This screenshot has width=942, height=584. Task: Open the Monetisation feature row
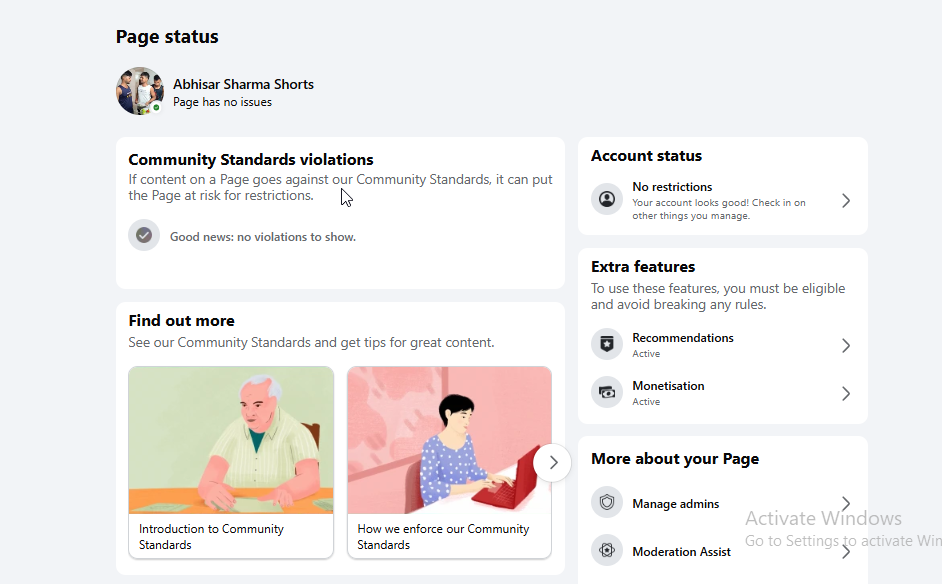point(723,394)
